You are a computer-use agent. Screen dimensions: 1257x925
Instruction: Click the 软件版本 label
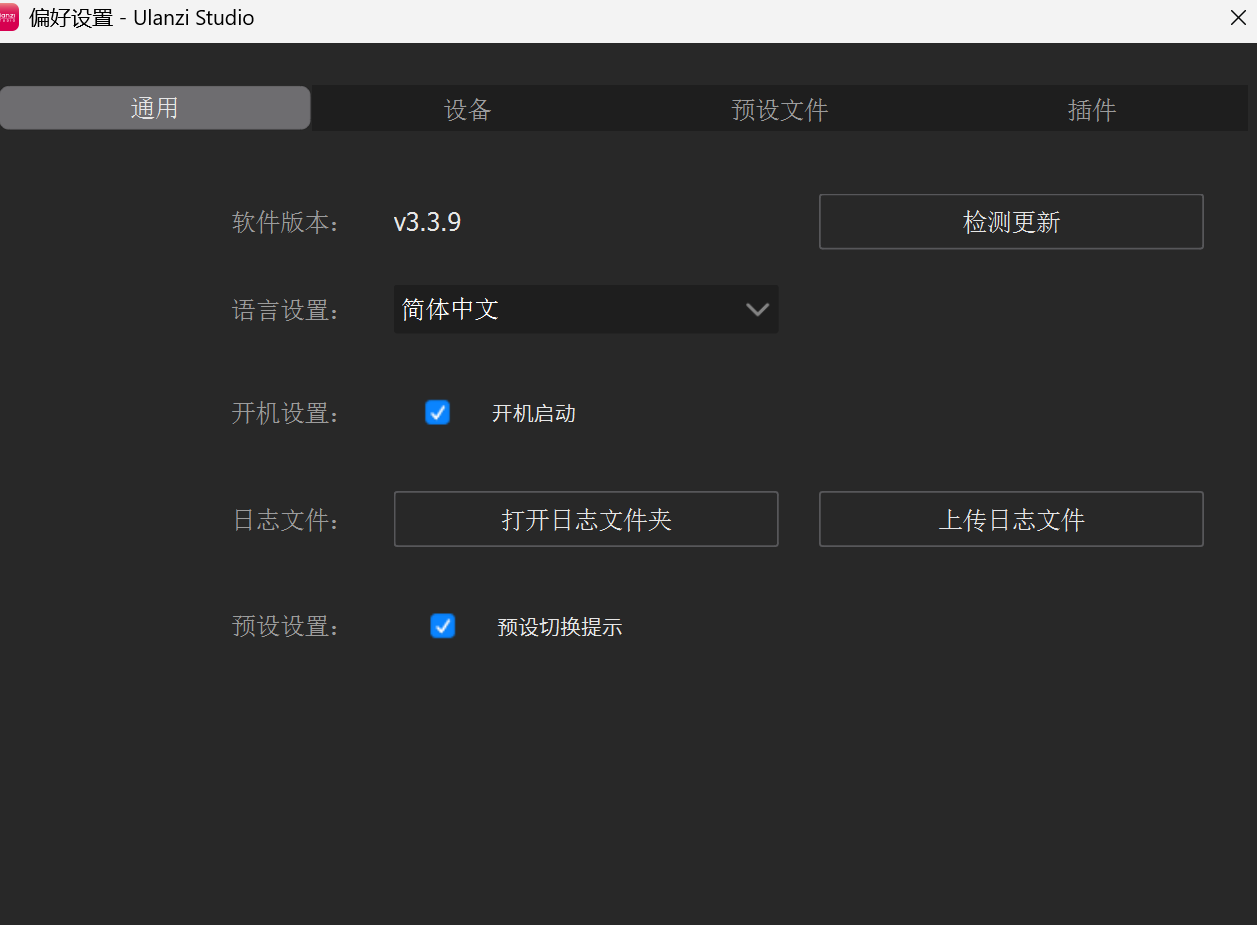(286, 222)
